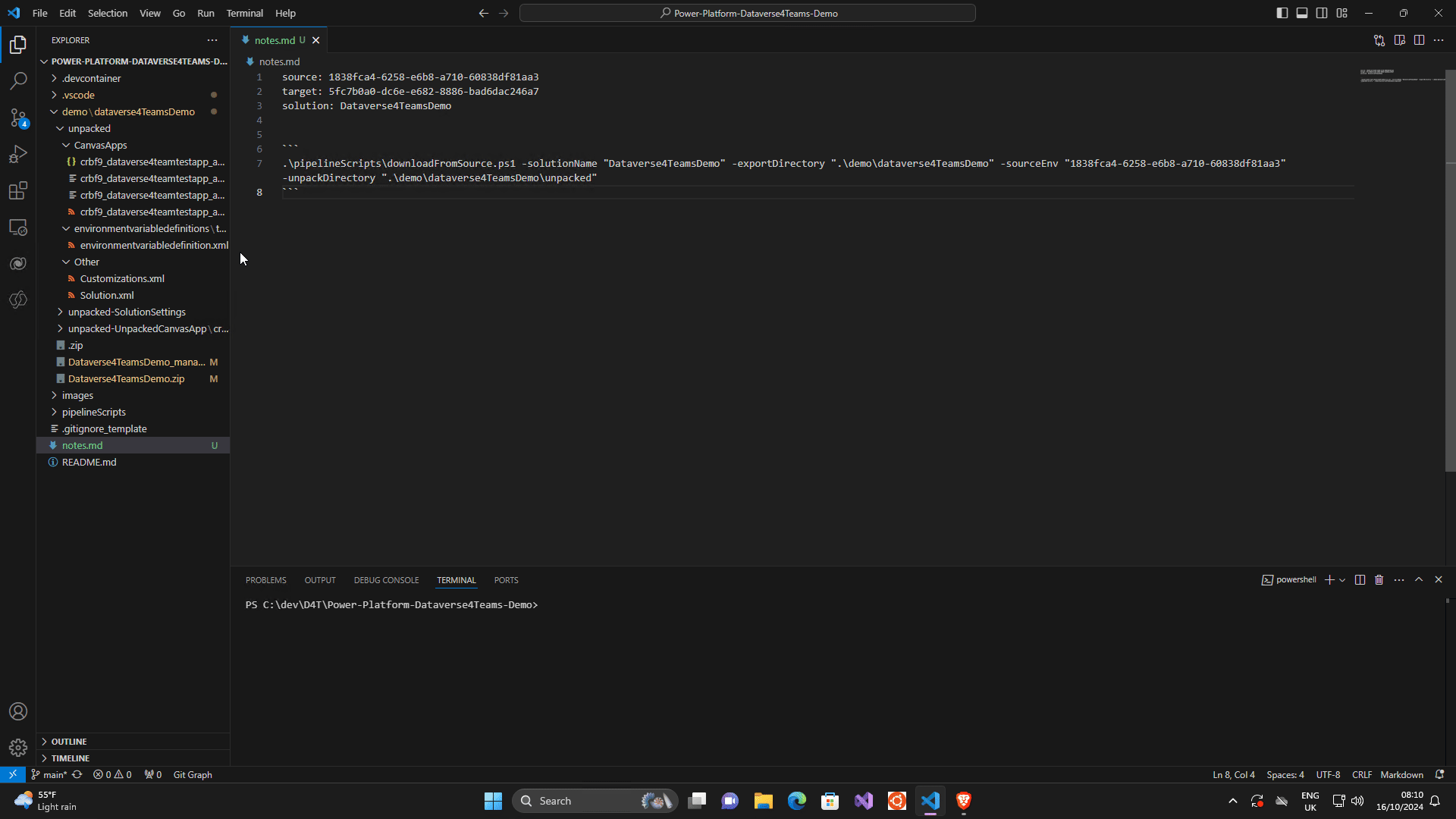1456x819 pixels.
Task: Open the Manage gear icon
Action: pyautogui.click(x=18, y=747)
